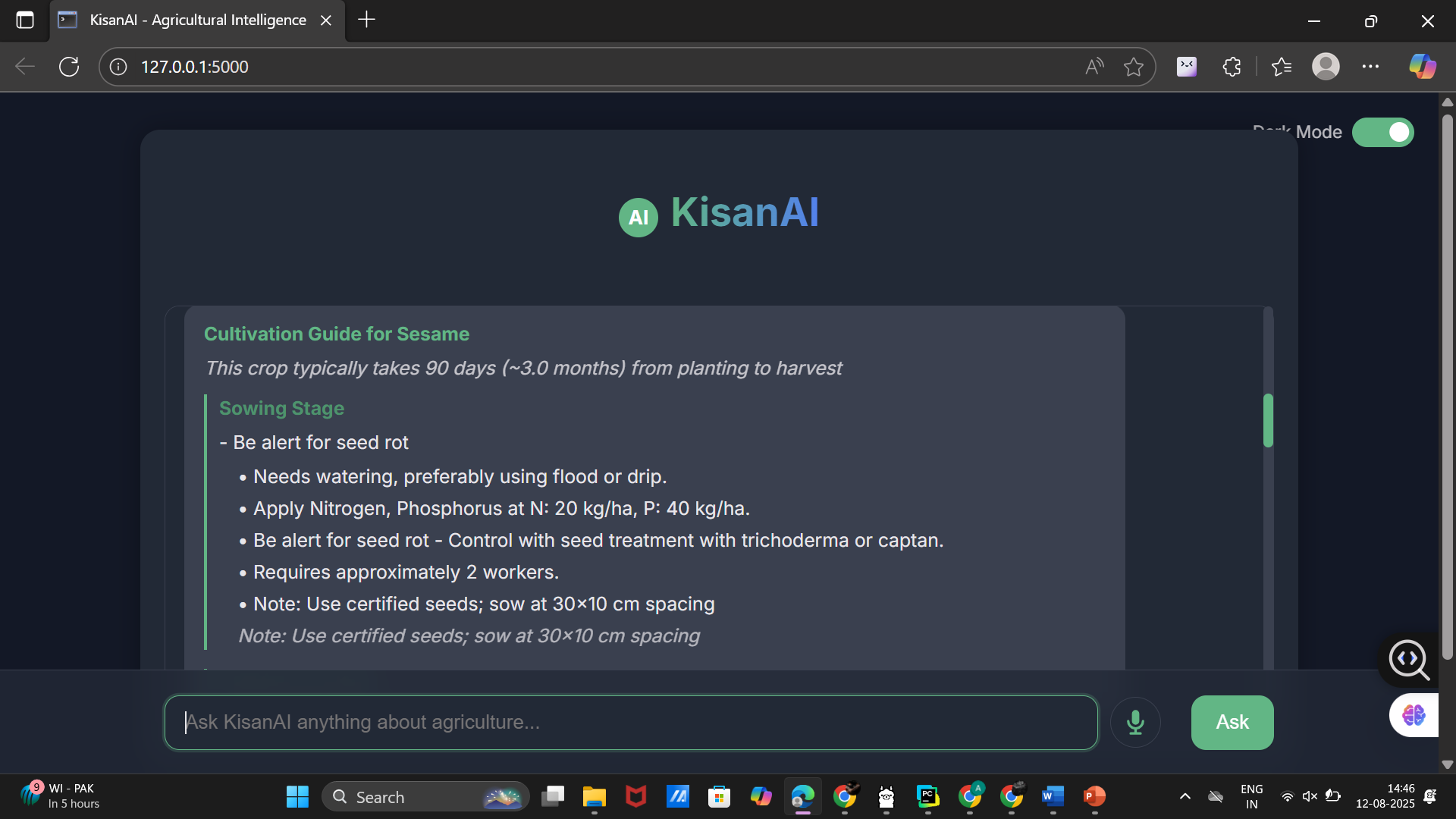Toggle the Dark Mode switch

(x=1382, y=132)
